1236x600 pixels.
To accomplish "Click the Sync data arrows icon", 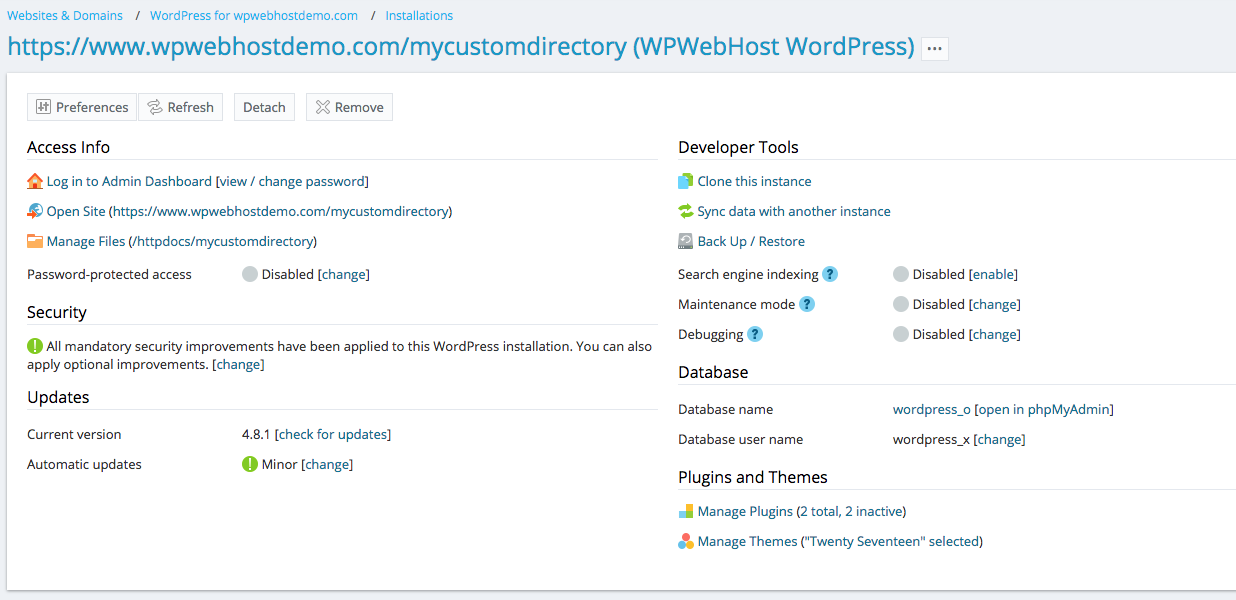I will [x=686, y=211].
